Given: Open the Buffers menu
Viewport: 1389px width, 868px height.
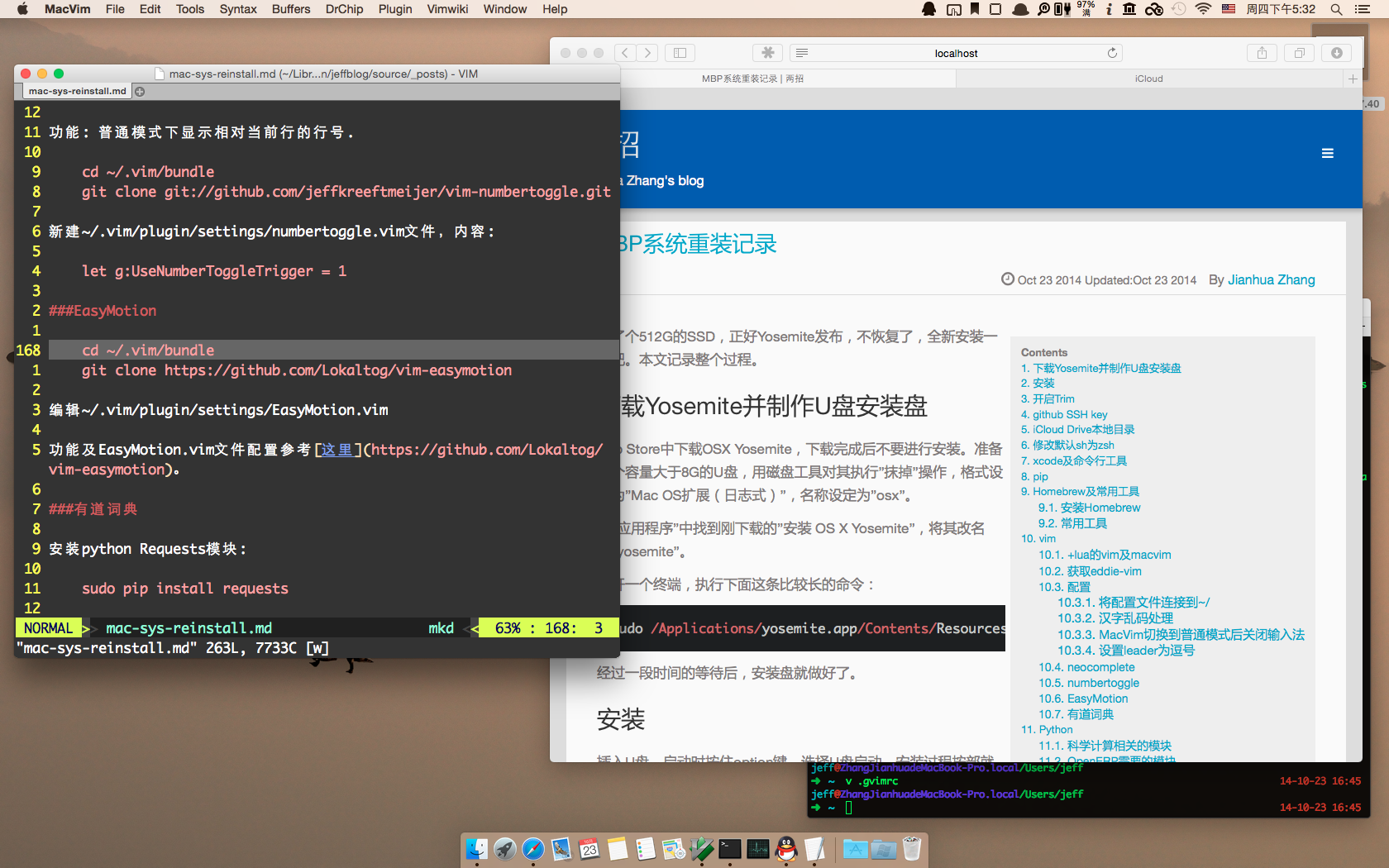Looking at the screenshot, I should [x=291, y=9].
